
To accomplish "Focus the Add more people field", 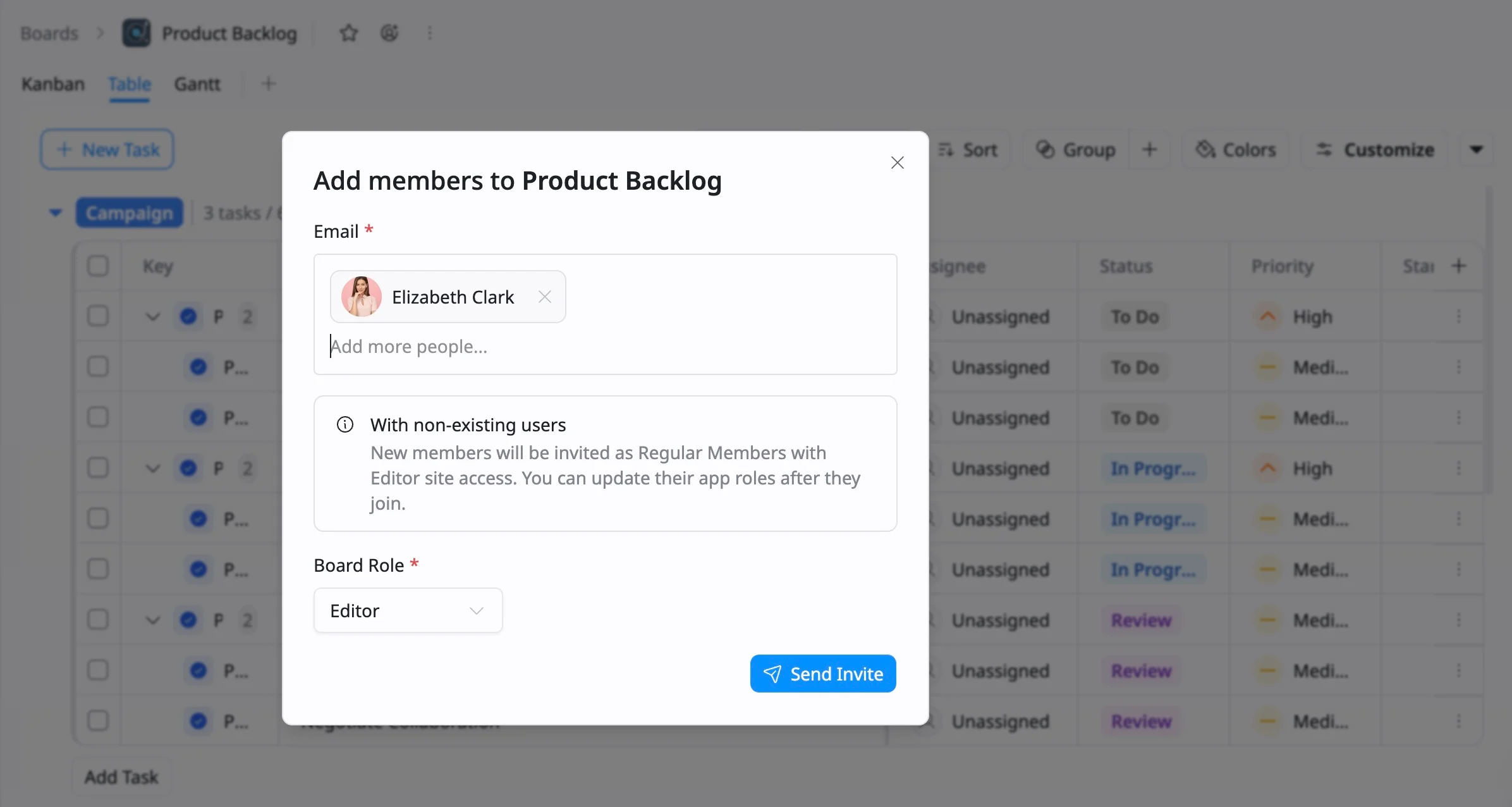I will point(605,347).
